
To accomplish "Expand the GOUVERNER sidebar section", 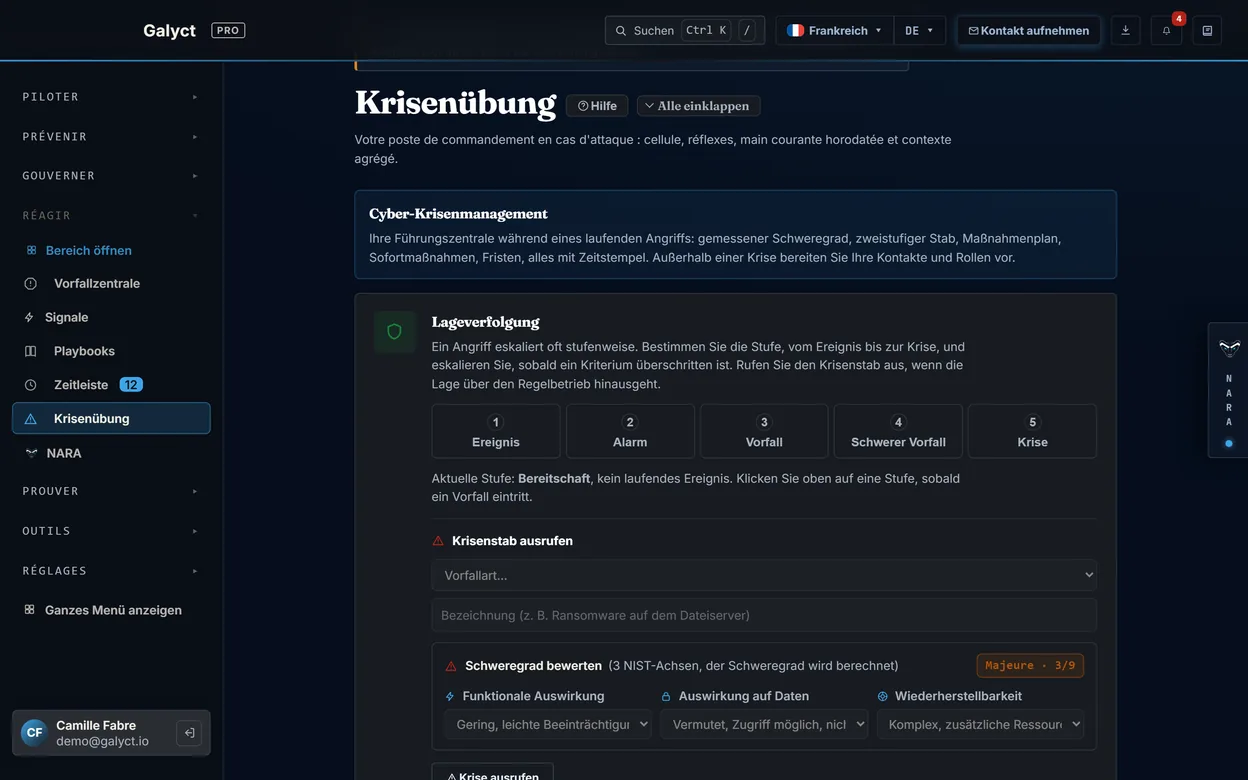I will point(111,176).
